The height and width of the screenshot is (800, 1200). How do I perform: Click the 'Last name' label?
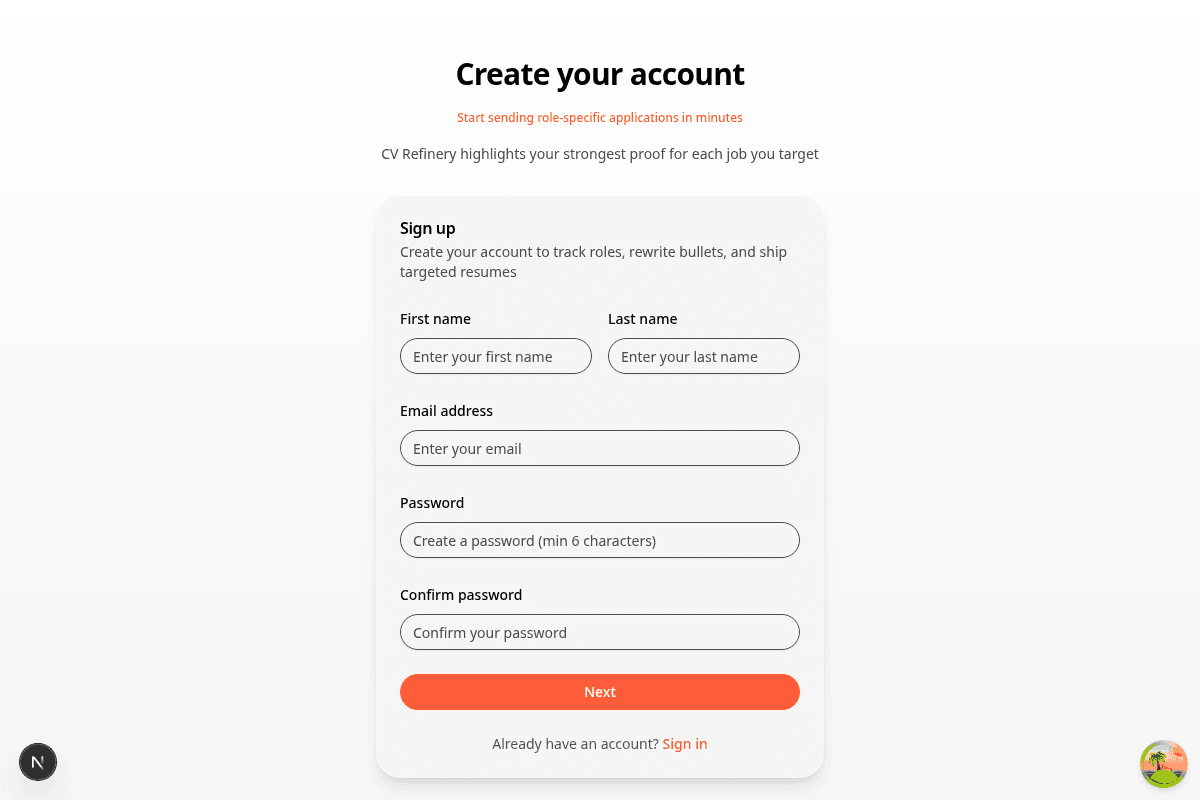click(643, 319)
